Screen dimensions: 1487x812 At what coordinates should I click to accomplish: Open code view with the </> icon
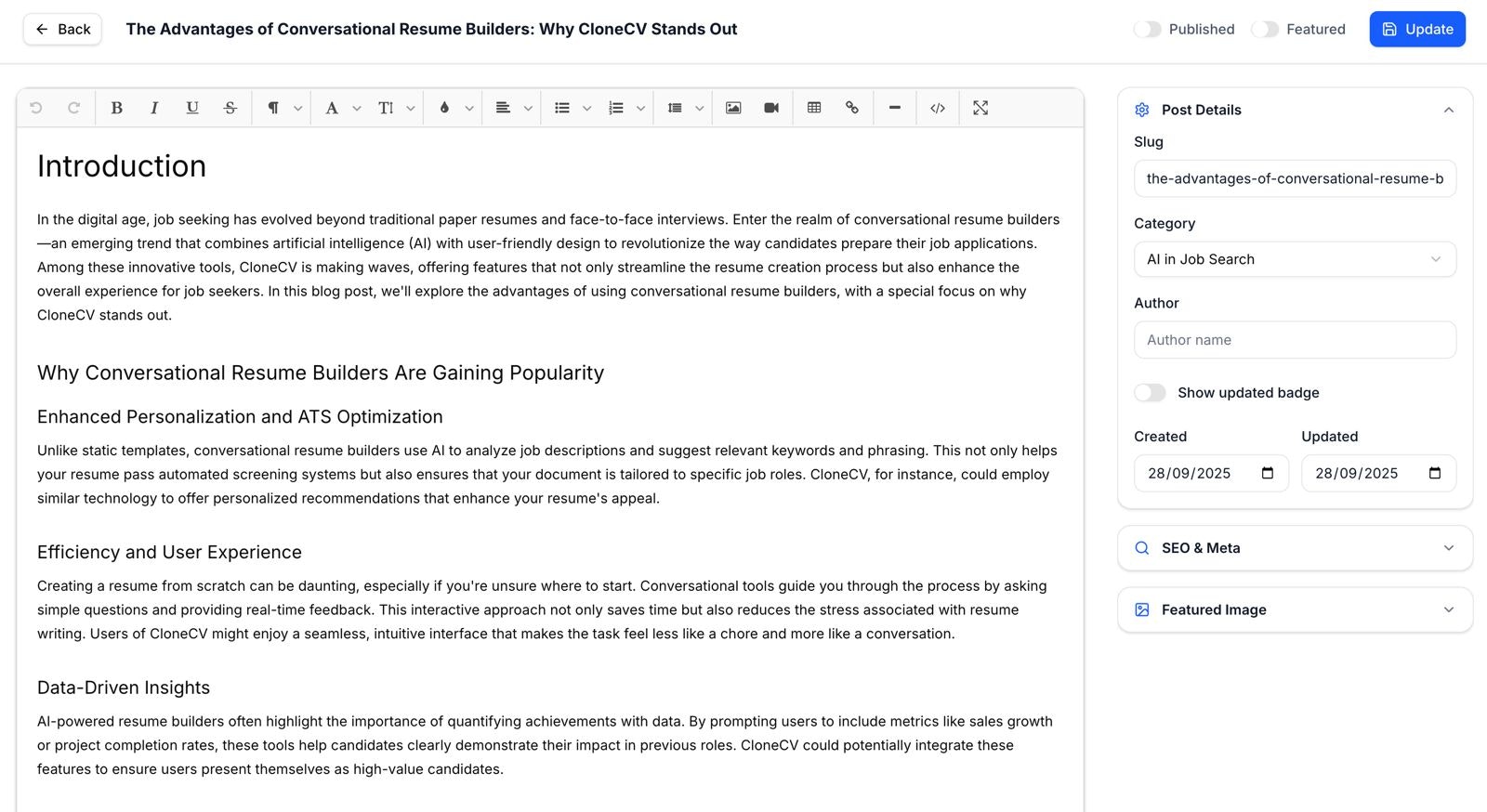pos(938,108)
